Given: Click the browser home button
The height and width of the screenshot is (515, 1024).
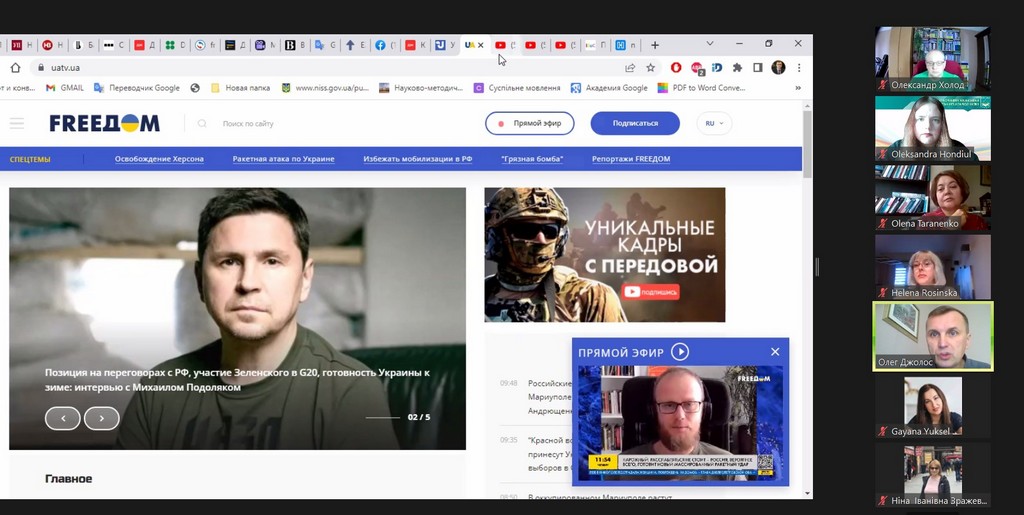Looking at the screenshot, I should coord(15,68).
